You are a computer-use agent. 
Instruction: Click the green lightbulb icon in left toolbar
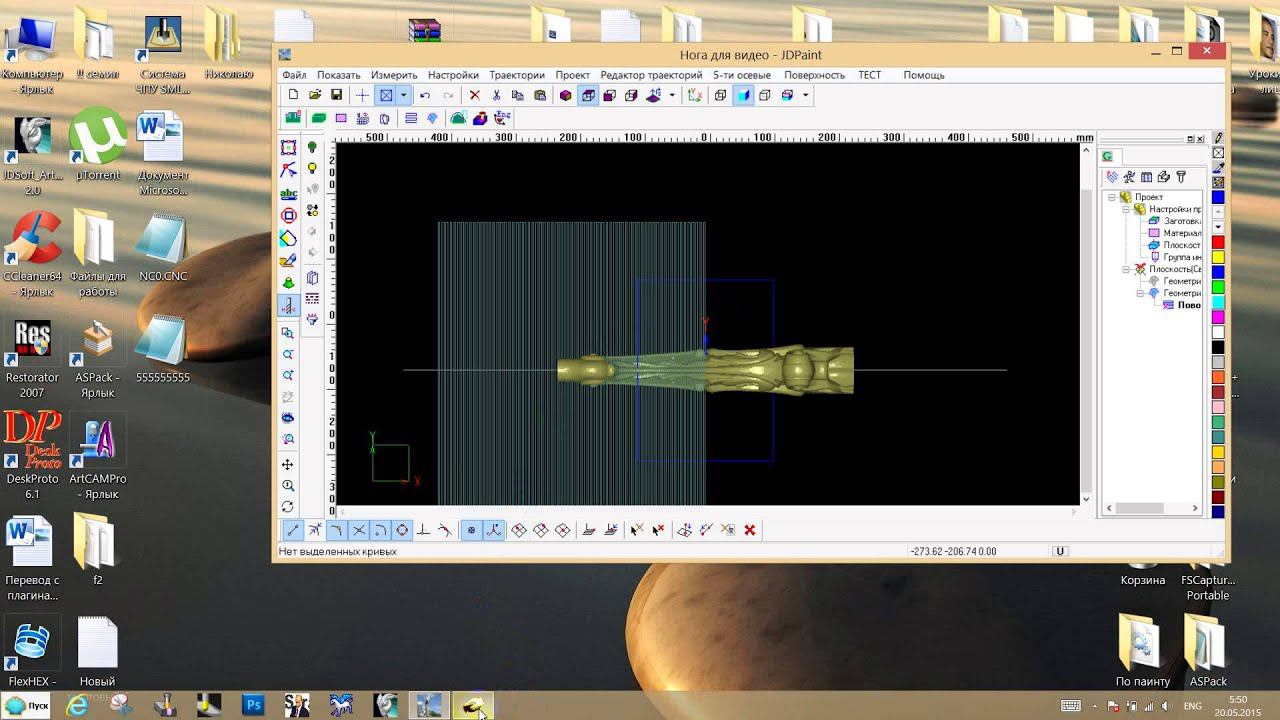pyautogui.click(x=312, y=148)
